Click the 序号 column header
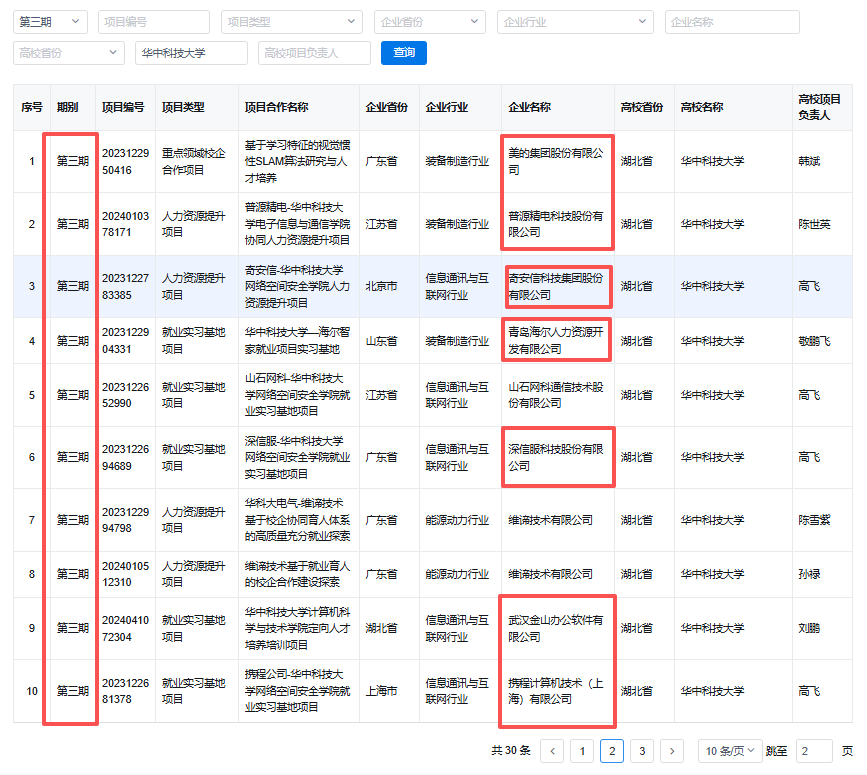 [32, 107]
